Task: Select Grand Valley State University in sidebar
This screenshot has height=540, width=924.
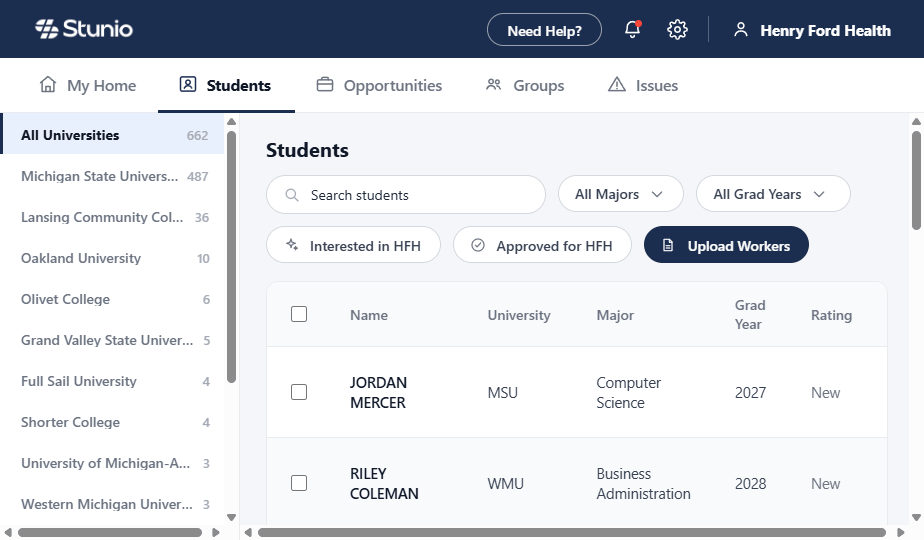Action: click(112, 340)
